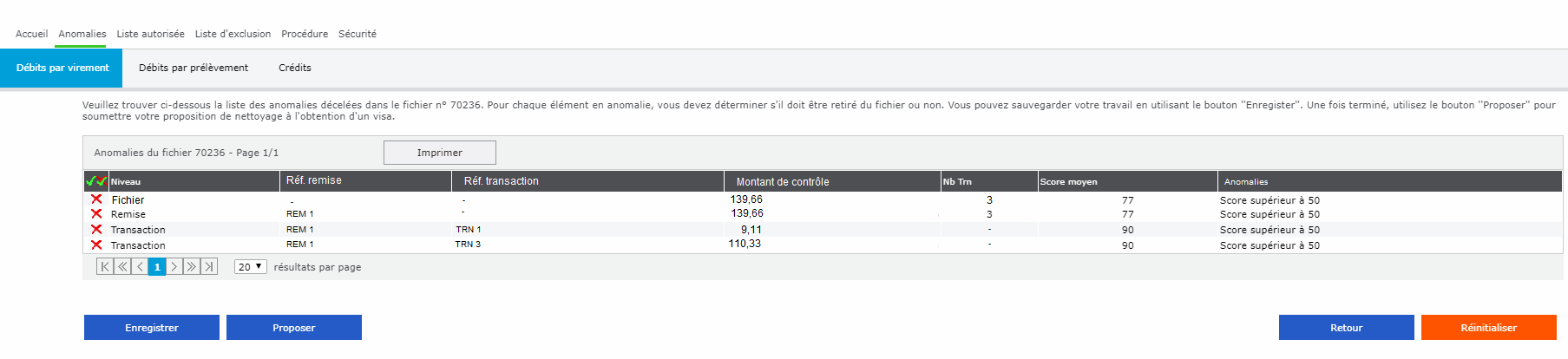This screenshot has height=359, width=1568.
Task: Select current page number 1
Action: 157,266
